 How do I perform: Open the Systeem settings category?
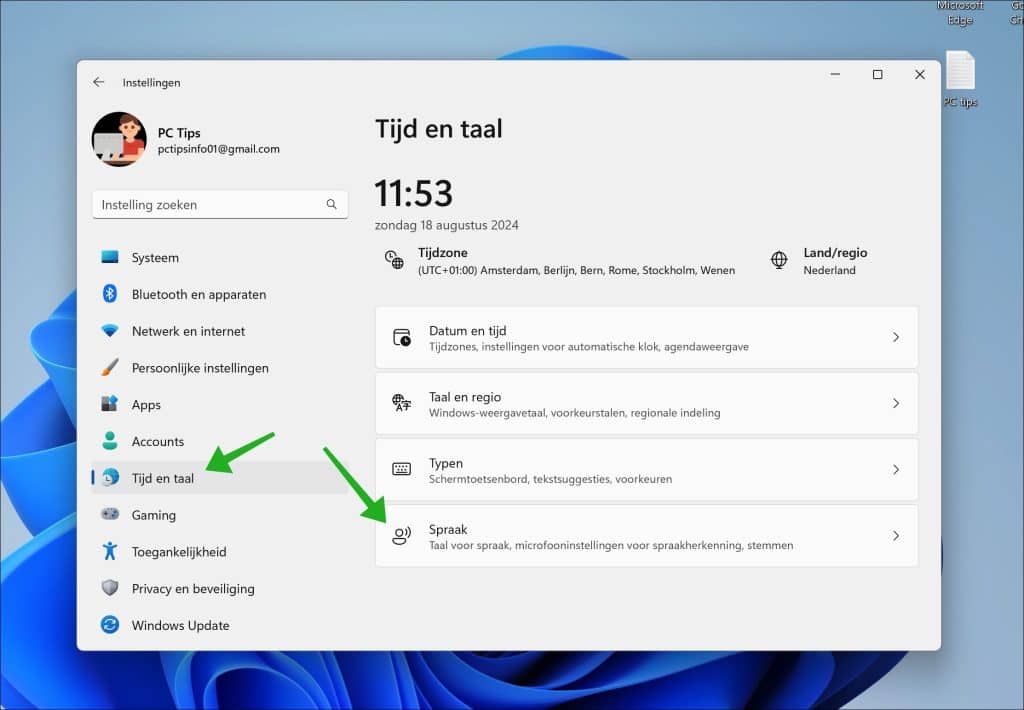(220, 257)
